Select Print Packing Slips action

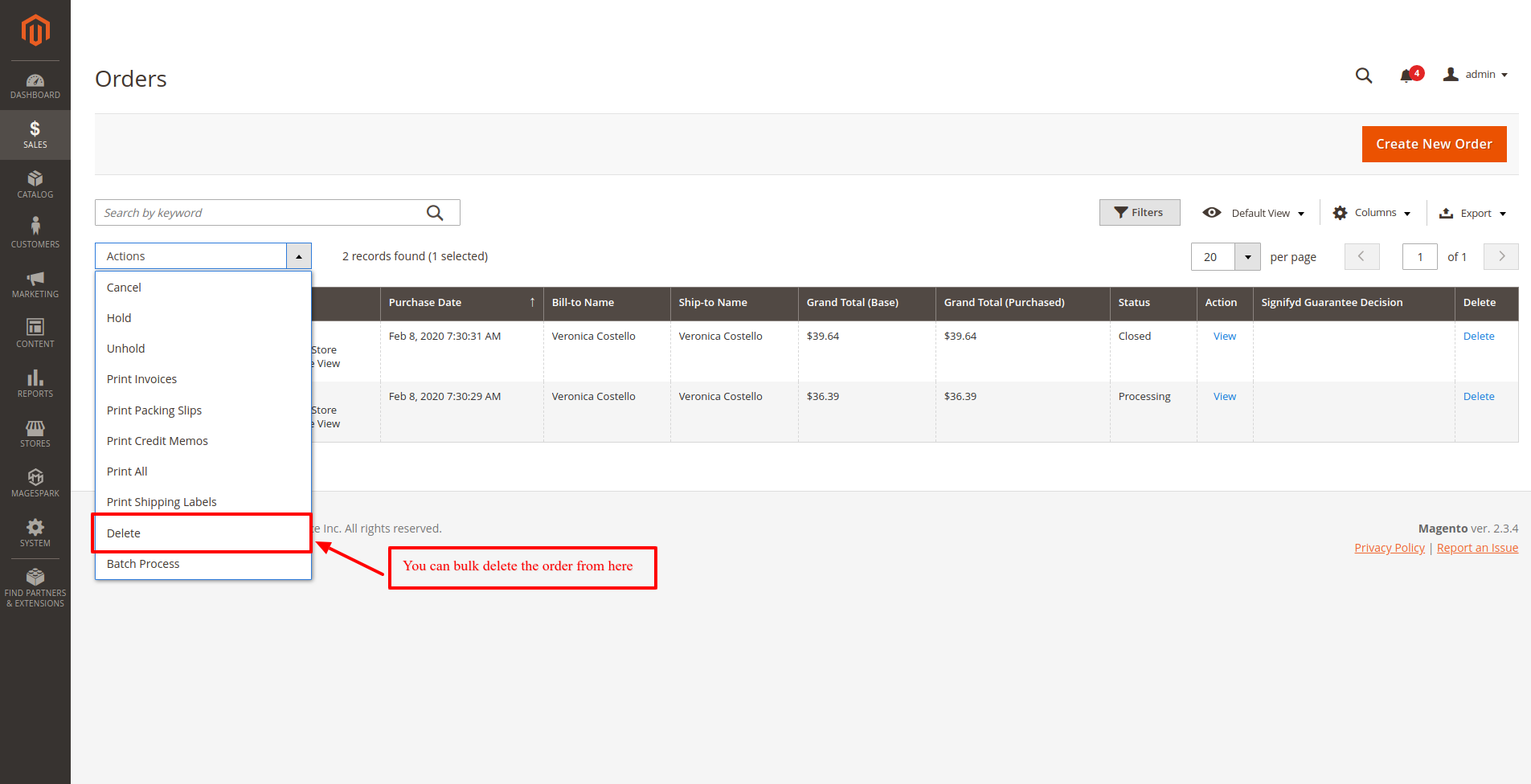203,410
